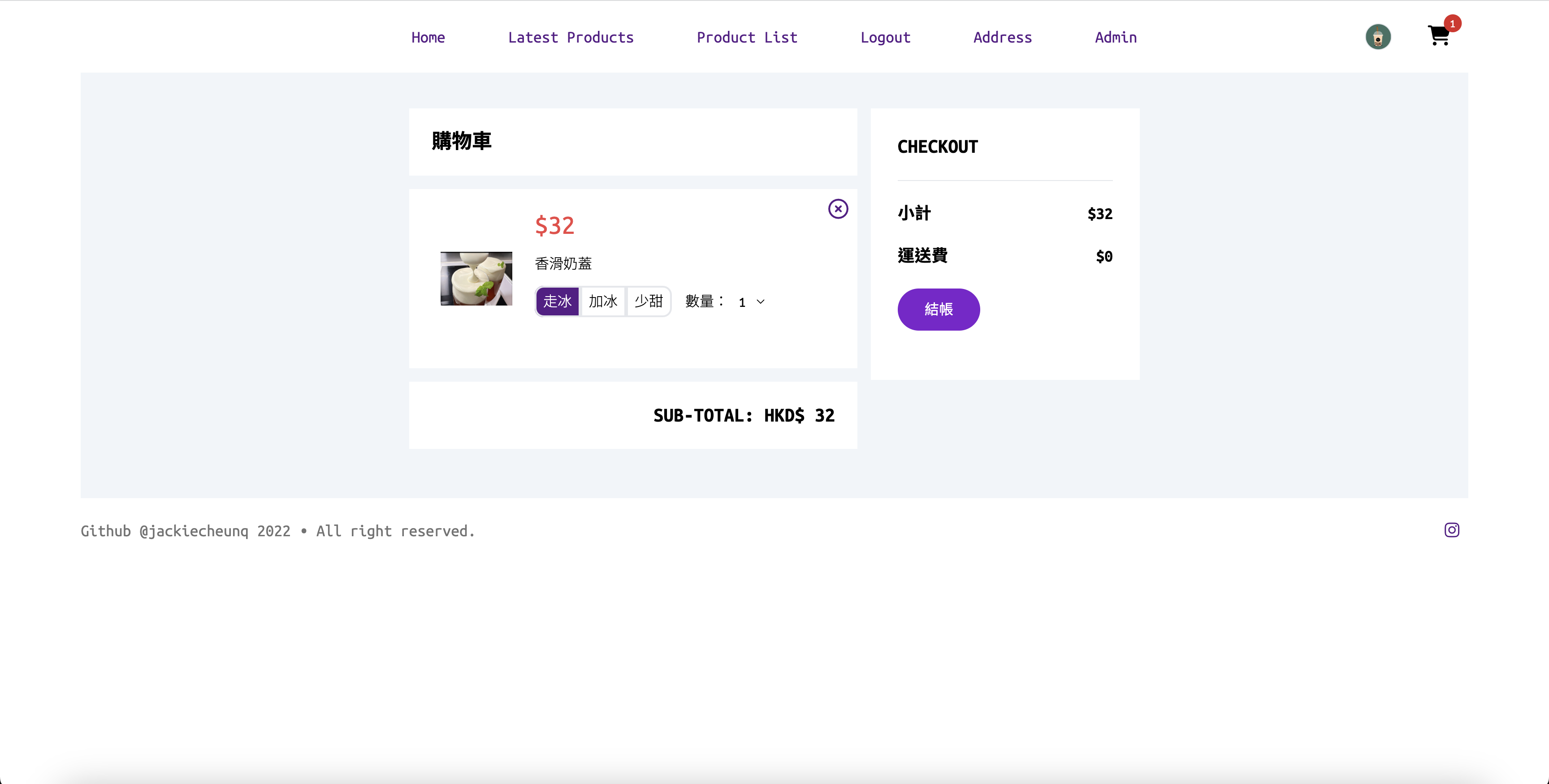
Task: Select the 加冰 option
Action: tap(602, 301)
